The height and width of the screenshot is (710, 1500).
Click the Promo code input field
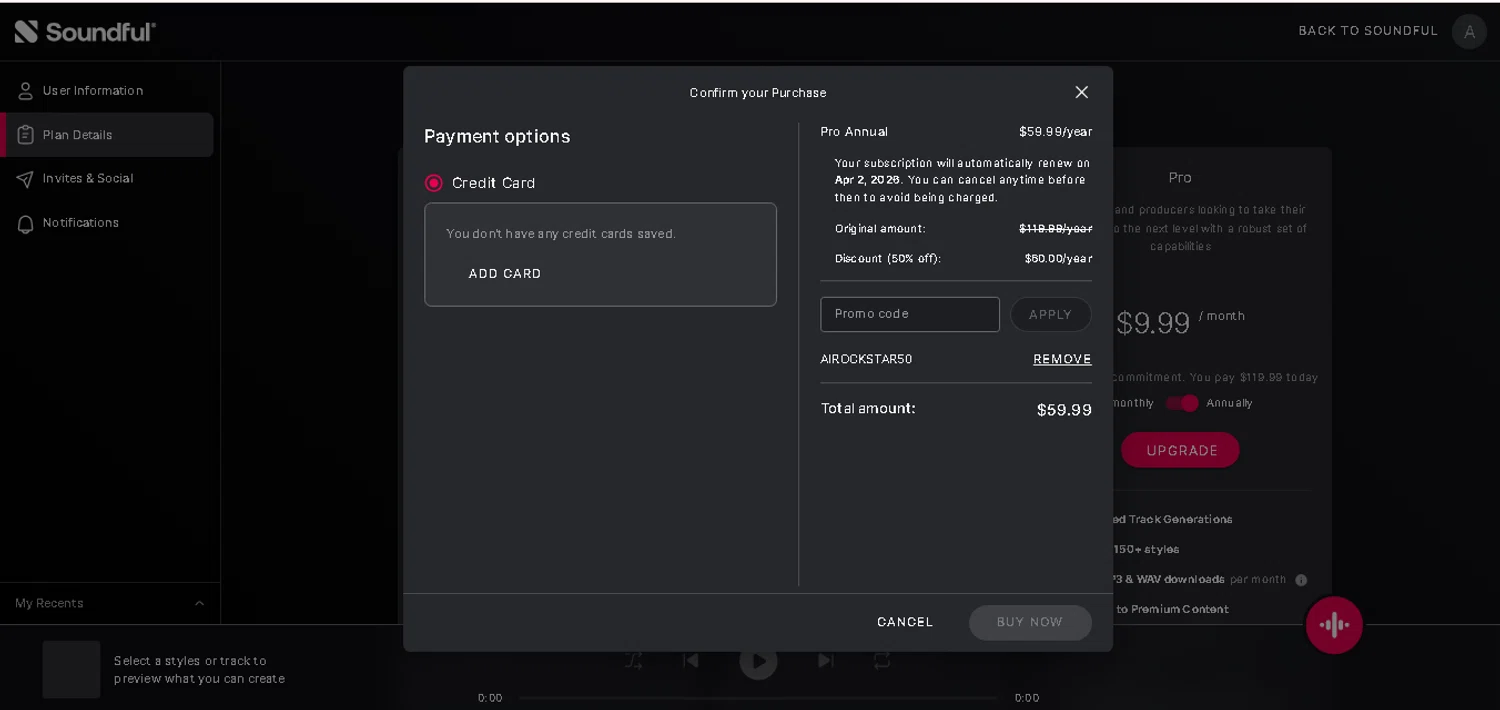point(910,314)
